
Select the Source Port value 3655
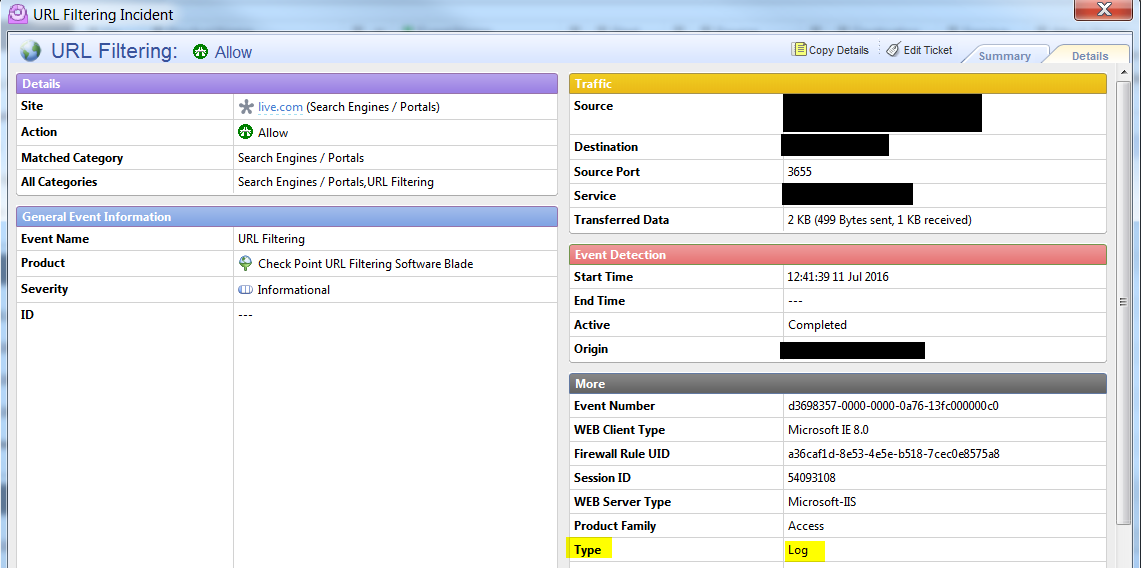(x=800, y=172)
